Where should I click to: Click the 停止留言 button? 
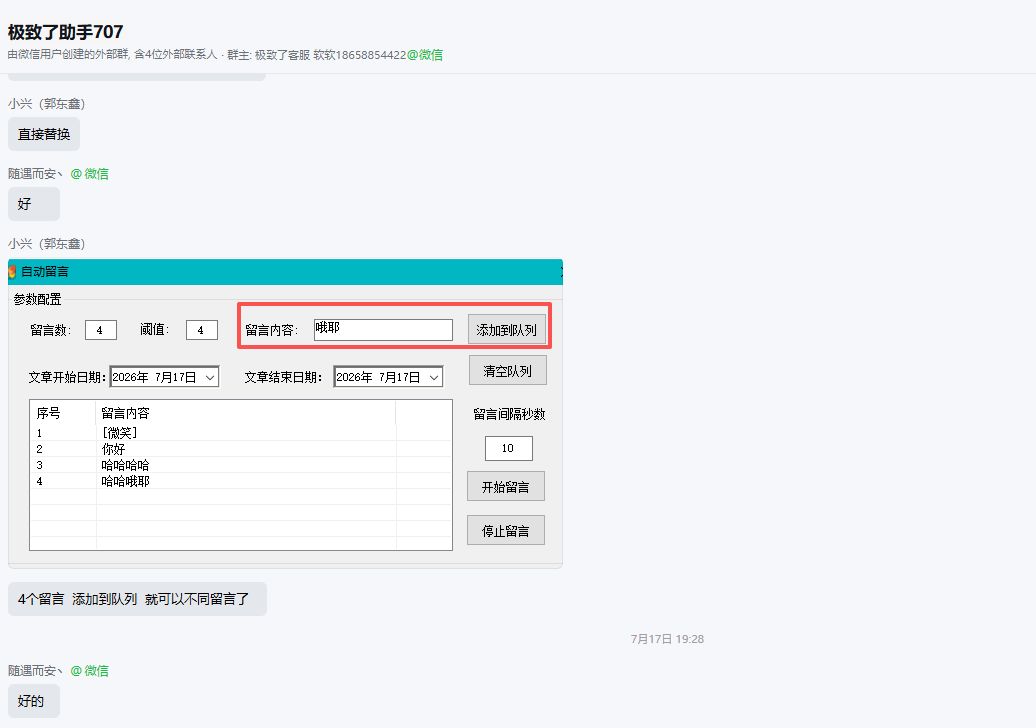505,530
